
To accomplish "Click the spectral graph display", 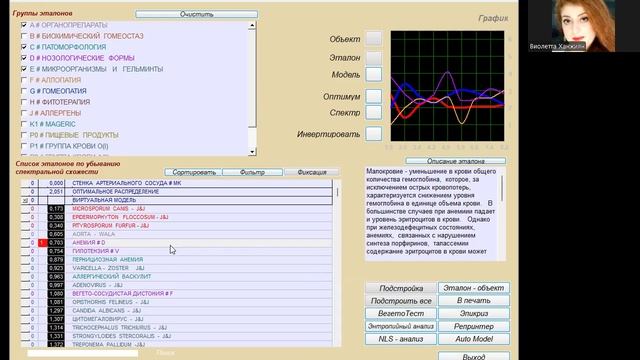I will tap(447, 86).
